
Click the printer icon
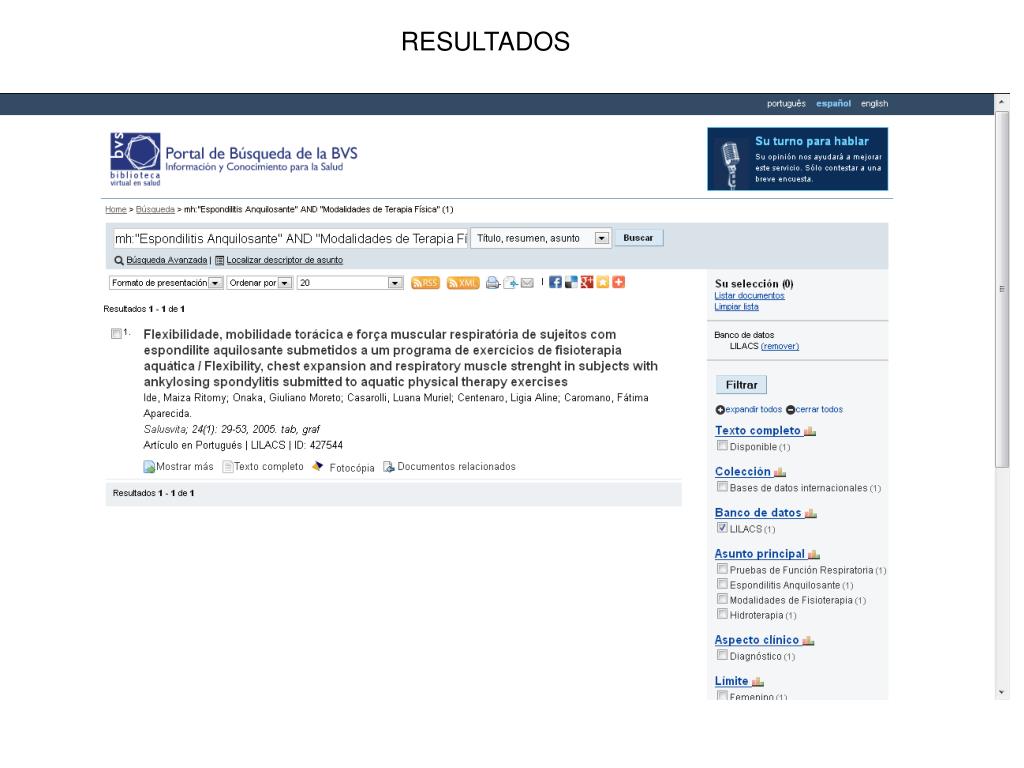493,283
